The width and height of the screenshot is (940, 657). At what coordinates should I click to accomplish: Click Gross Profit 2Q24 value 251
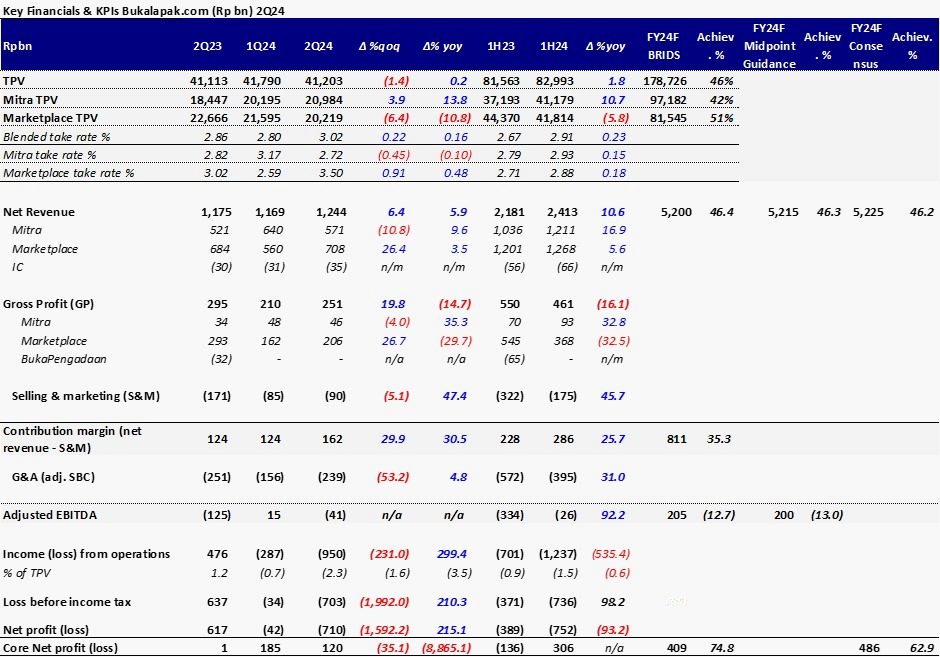pos(332,304)
